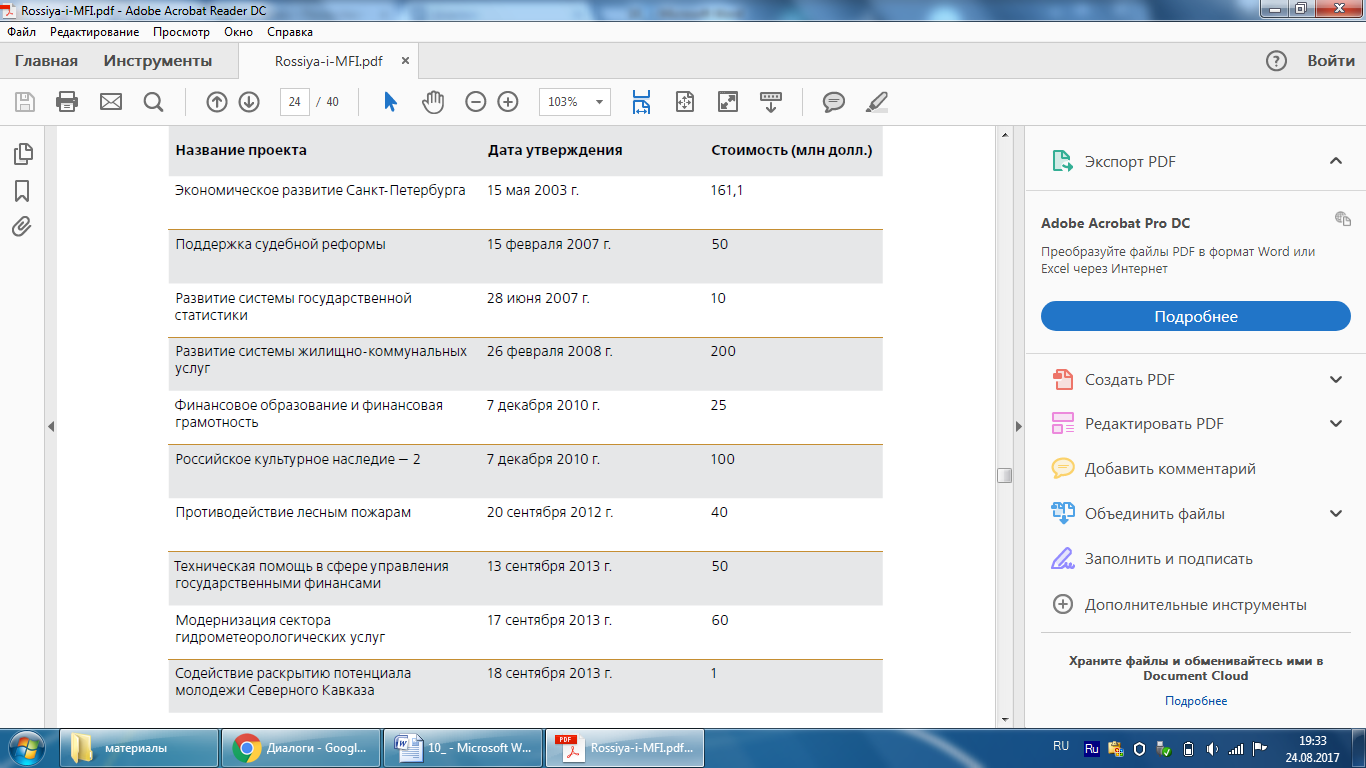Choose Заполнить и подписать tool
The width and height of the screenshot is (1366, 768).
tap(1169, 559)
